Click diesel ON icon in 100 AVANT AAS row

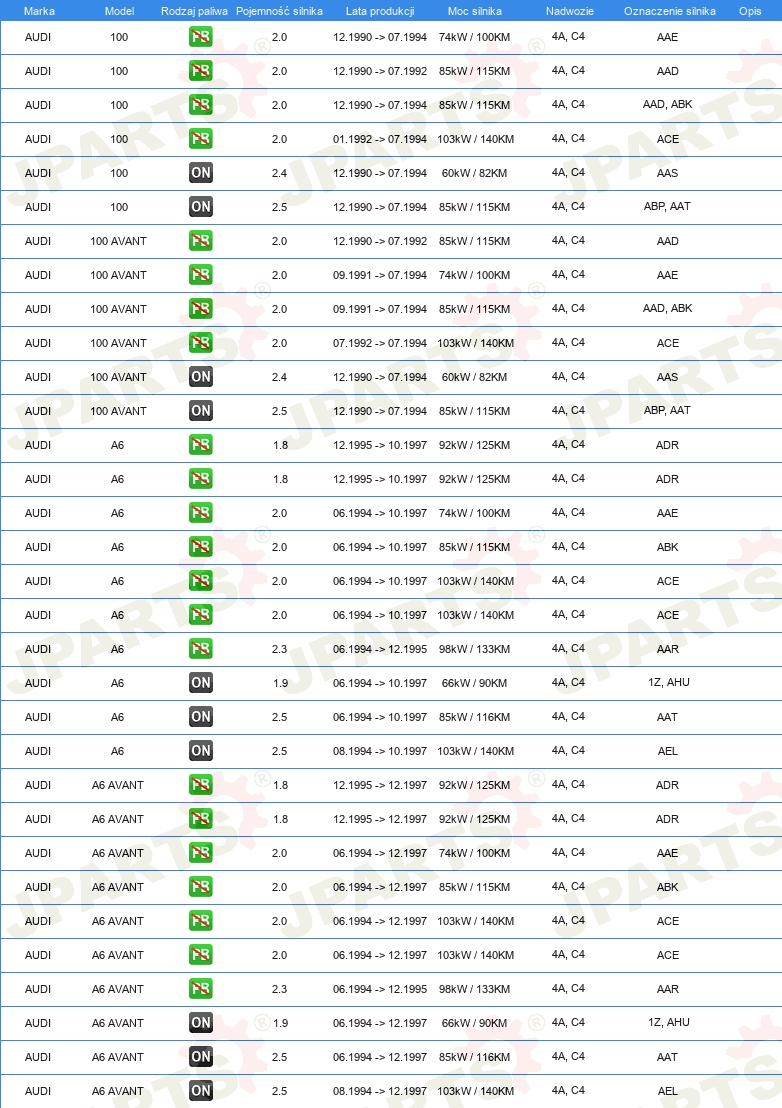click(201, 377)
